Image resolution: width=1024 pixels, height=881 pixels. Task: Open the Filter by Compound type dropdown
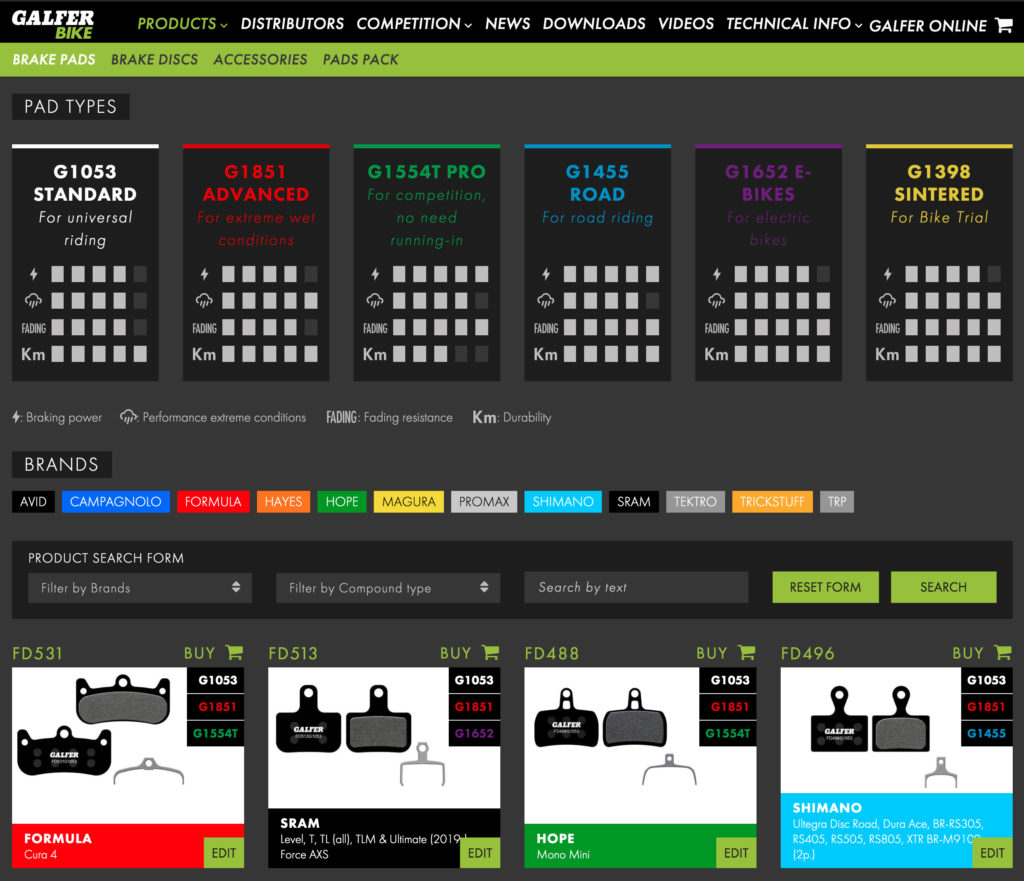click(388, 588)
